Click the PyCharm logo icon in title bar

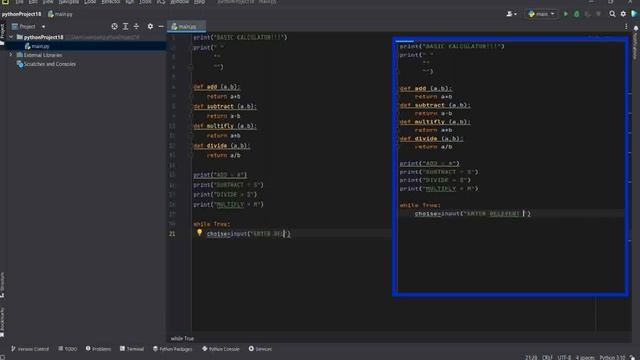5,2
